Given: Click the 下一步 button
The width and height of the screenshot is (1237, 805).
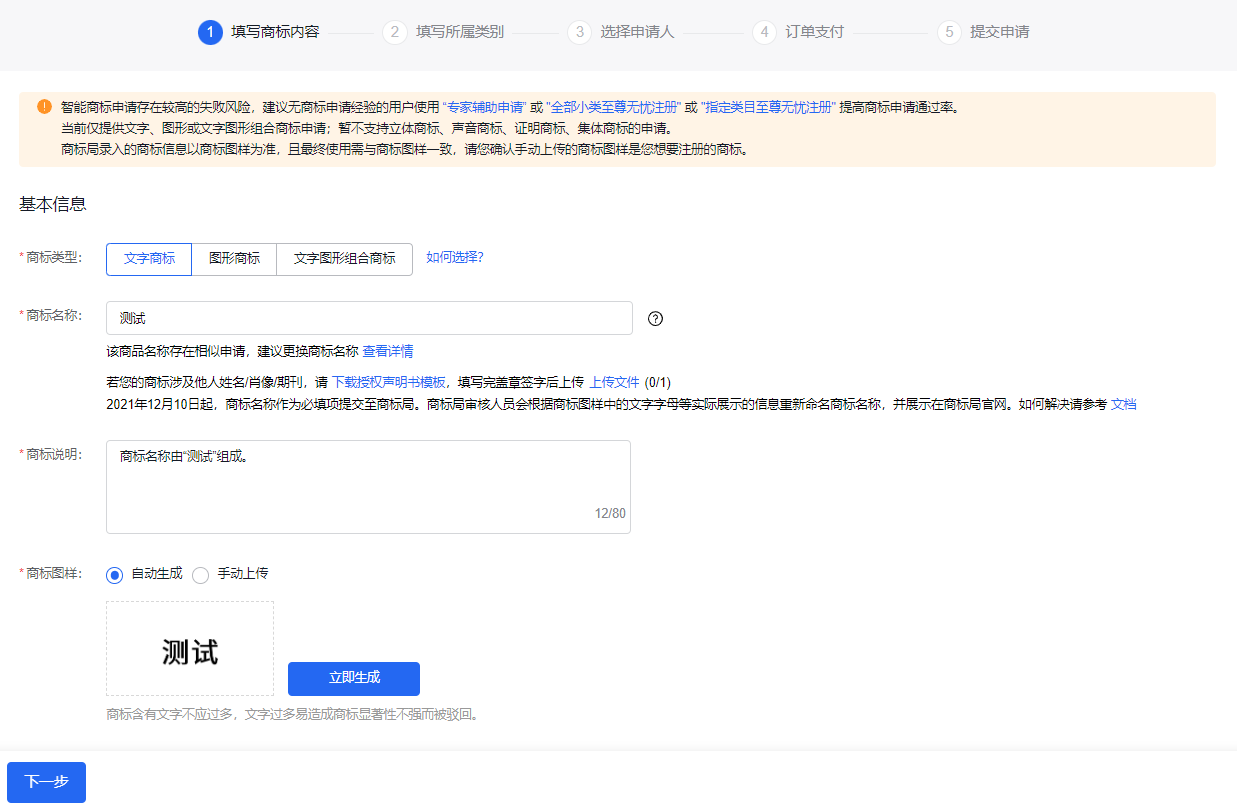Looking at the screenshot, I should pyautogui.click(x=46, y=782).
